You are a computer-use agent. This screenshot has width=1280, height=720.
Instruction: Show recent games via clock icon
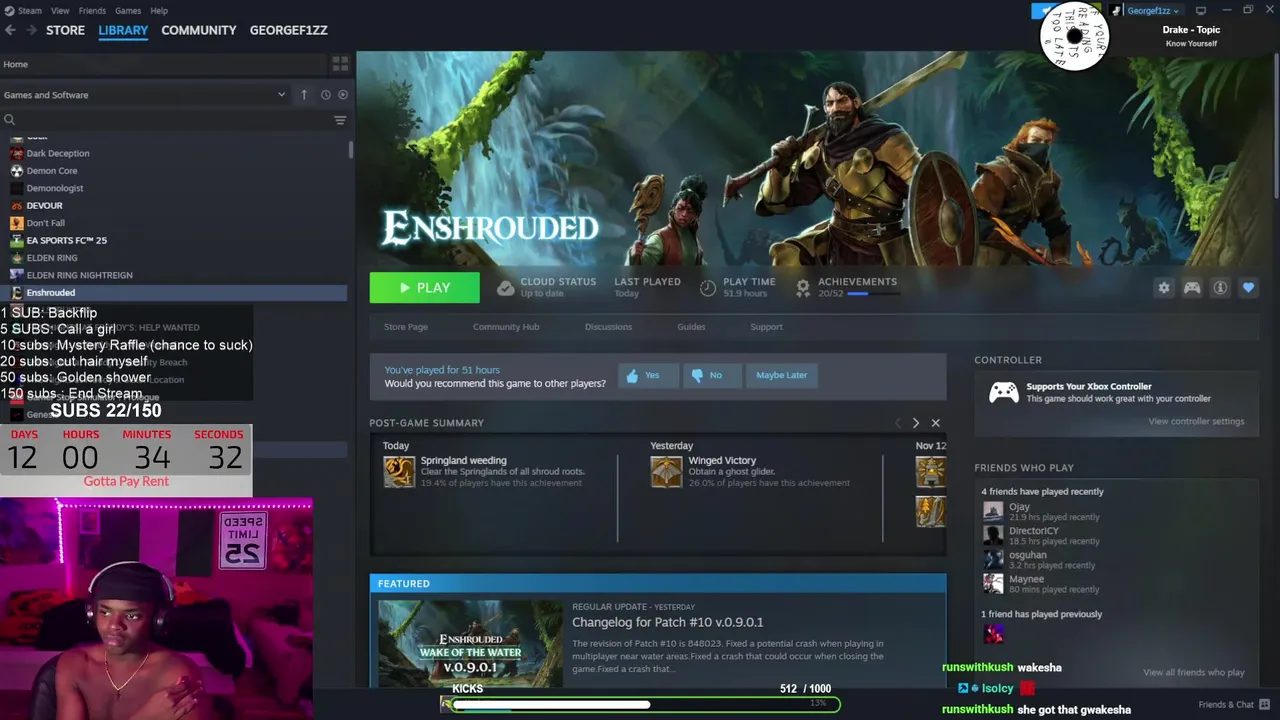pos(325,95)
